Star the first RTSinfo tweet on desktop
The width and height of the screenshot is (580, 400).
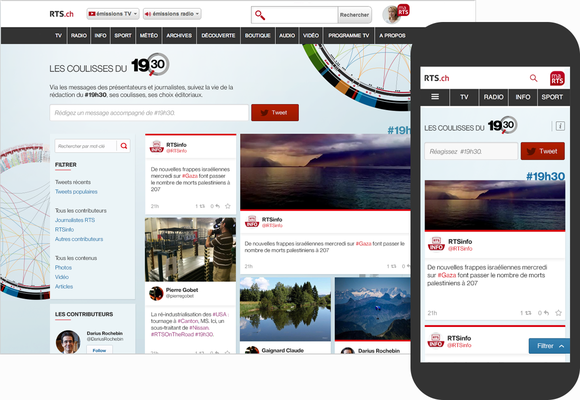point(228,206)
